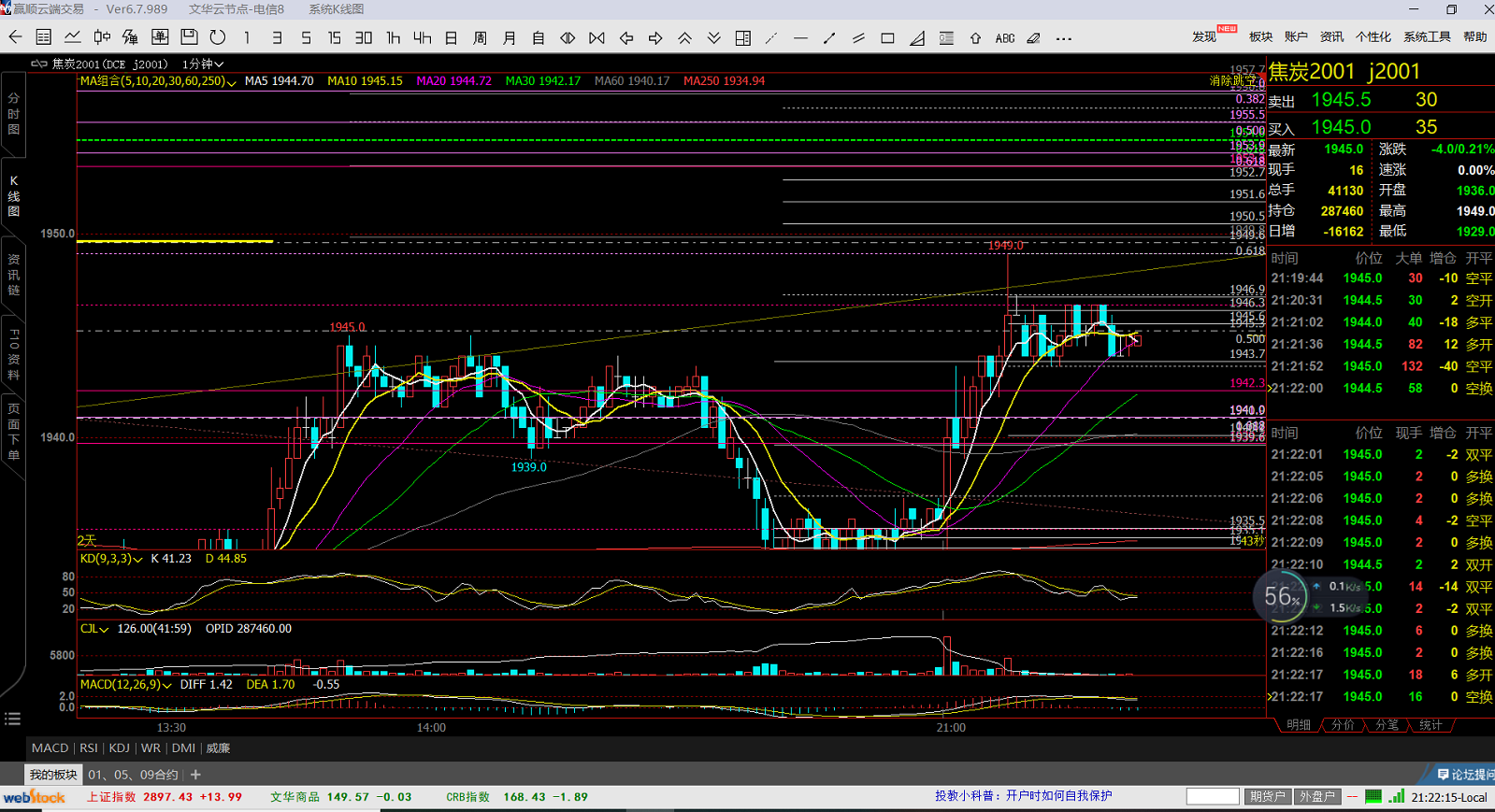Click the save (floppy disk) icon
The height and width of the screenshot is (812, 1495).
click(x=189, y=37)
